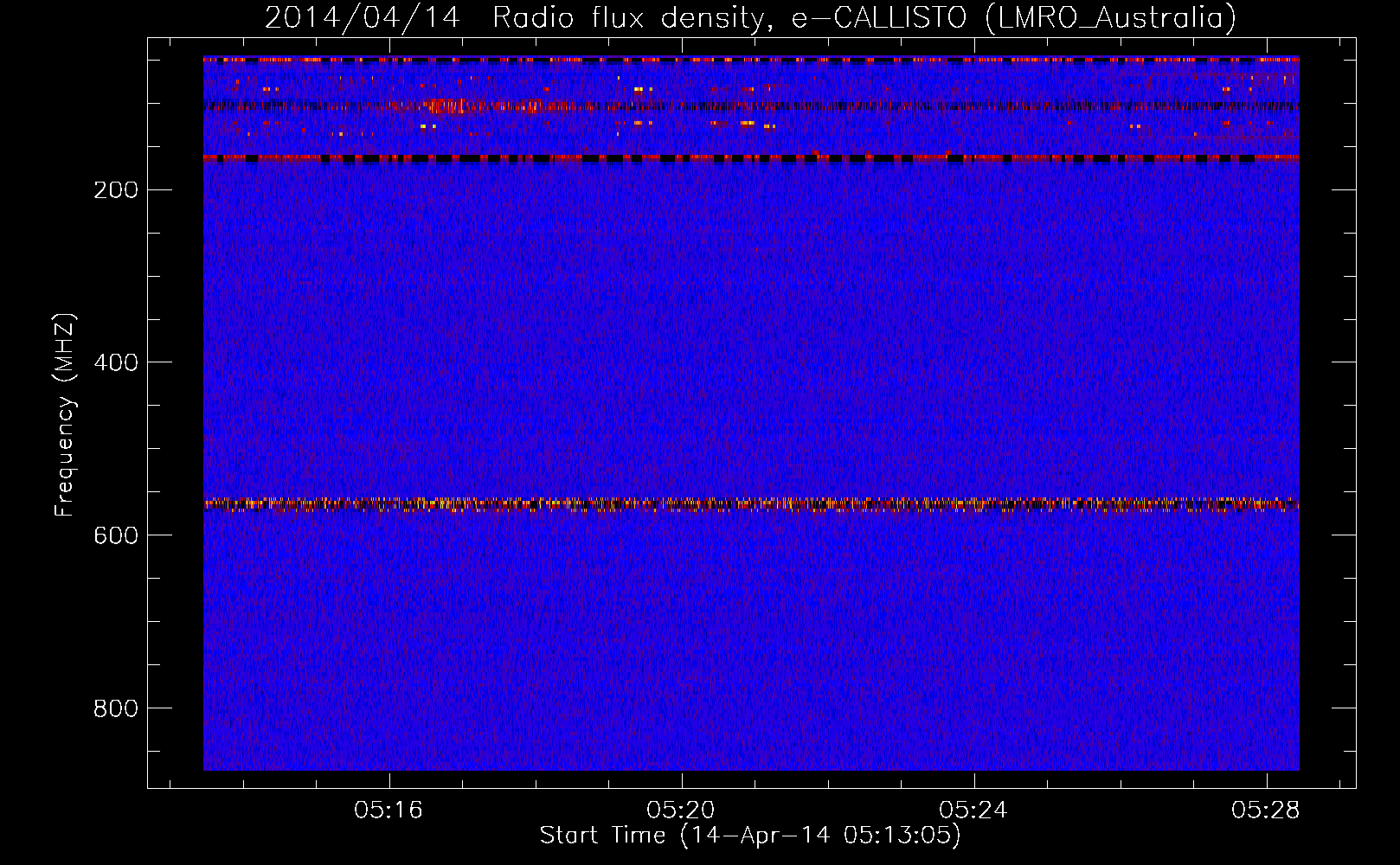Click the 05:16 time axis label
Image resolution: width=1400 pixels, height=865 pixels.
(x=389, y=811)
